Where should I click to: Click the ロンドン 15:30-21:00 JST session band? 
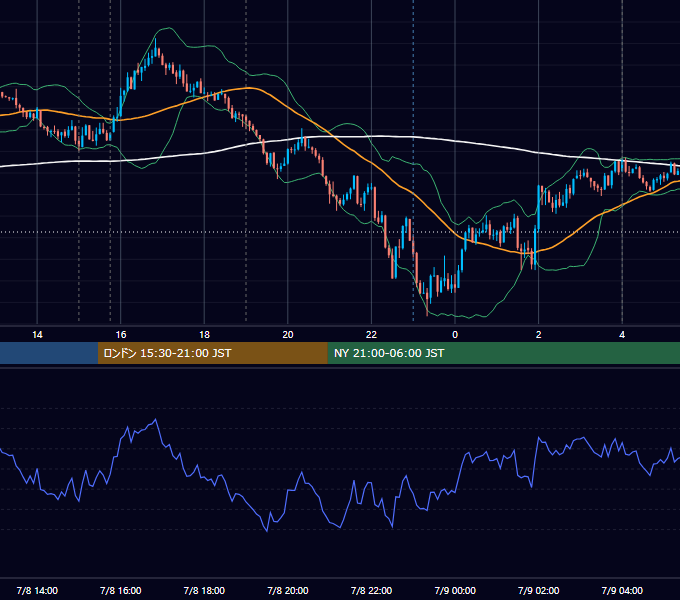212,353
